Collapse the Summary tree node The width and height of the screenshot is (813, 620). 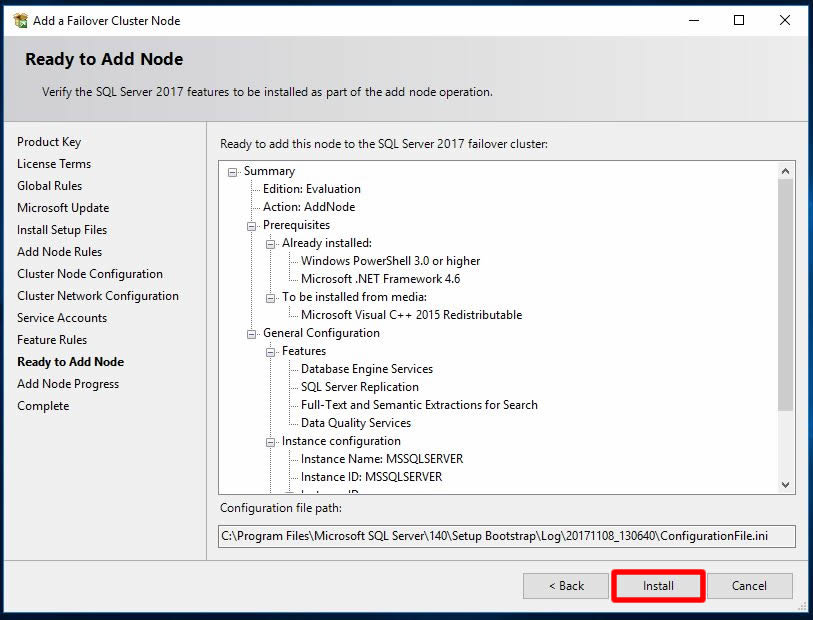pyautogui.click(x=233, y=172)
